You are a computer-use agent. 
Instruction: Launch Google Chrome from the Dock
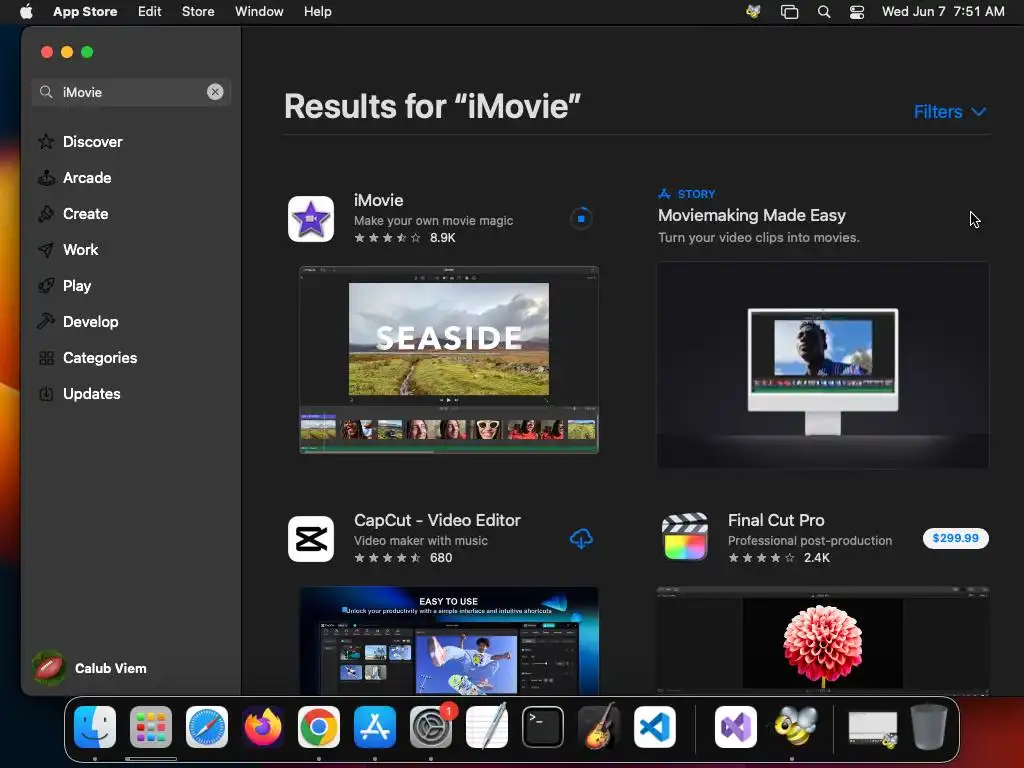[x=319, y=727]
